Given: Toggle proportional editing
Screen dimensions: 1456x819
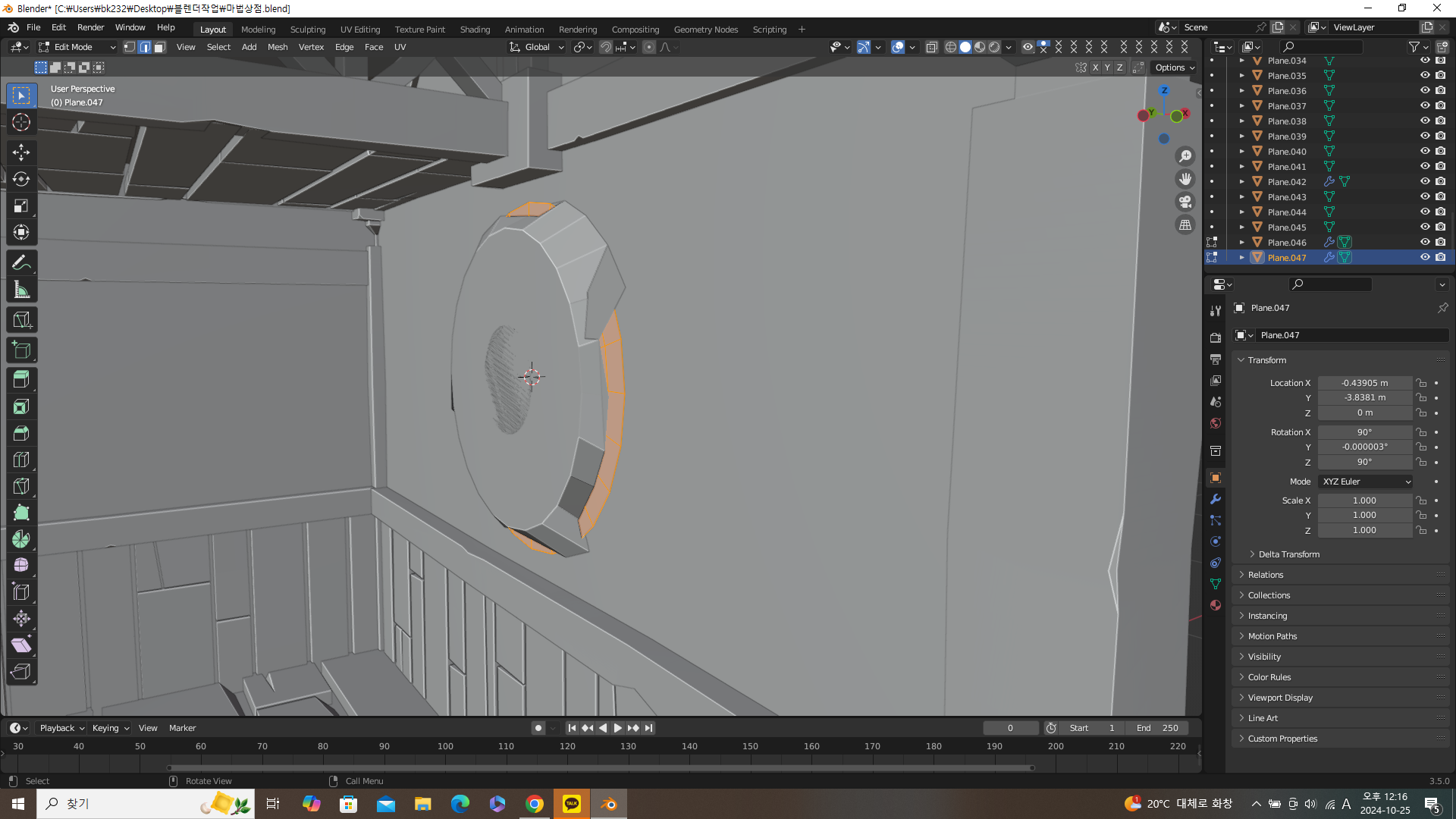Looking at the screenshot, I should (649, 47).
